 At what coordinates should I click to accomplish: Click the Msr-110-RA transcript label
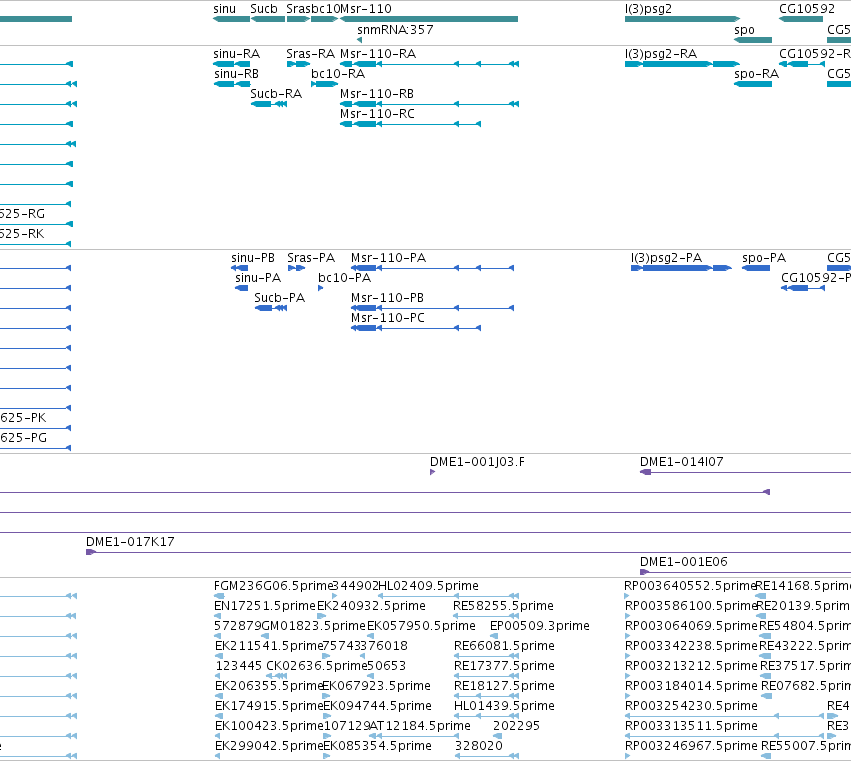(378, 54)
